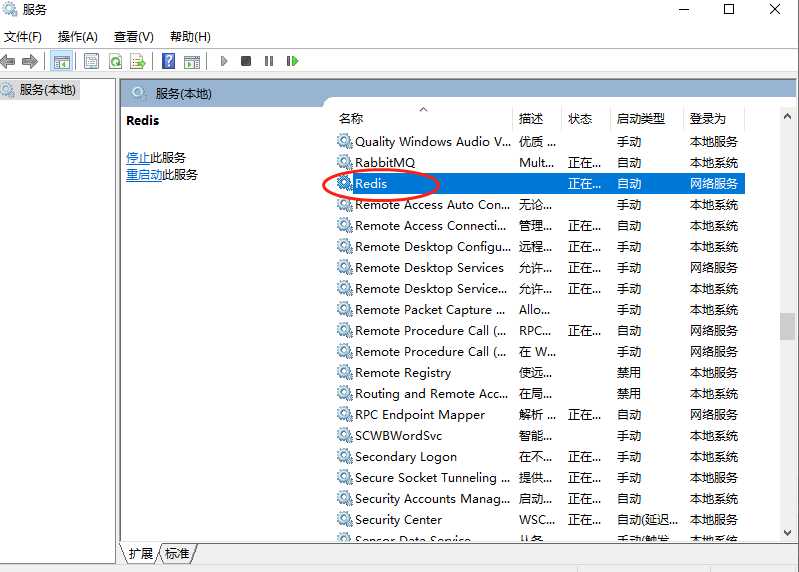Click the scrollbar down arrow in the services list
799x572 pixels.
coord(787,533)
